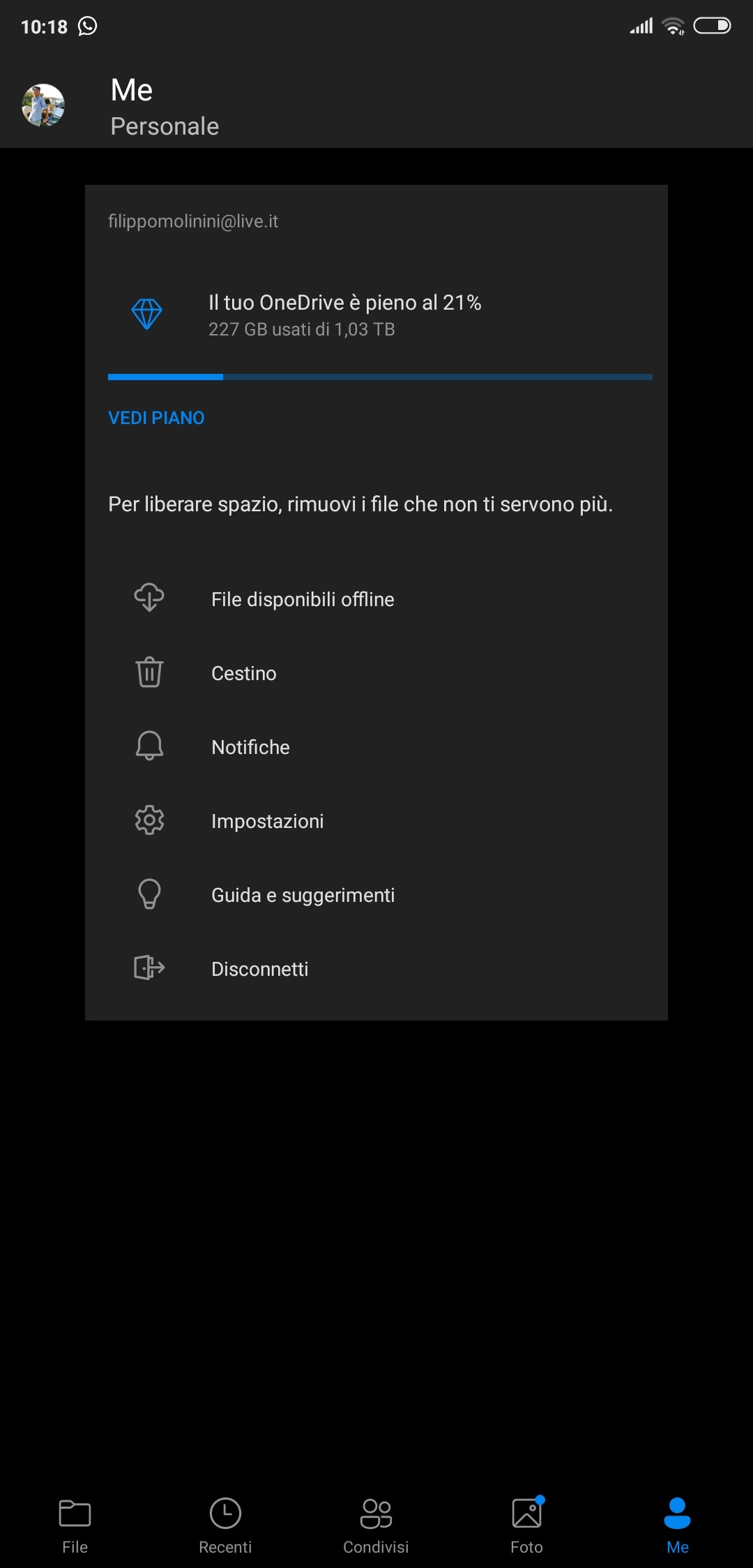Click the sign-out door icon

click(x=149, y=967)
